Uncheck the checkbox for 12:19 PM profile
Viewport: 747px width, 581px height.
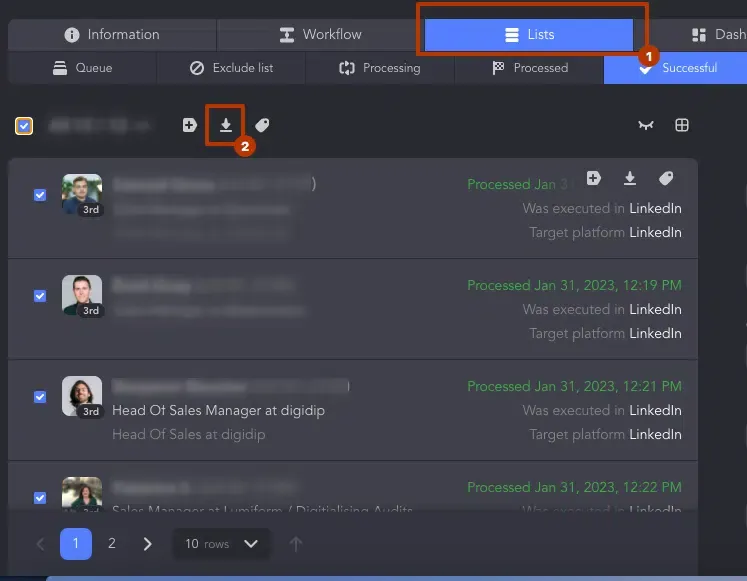[40, 296]
